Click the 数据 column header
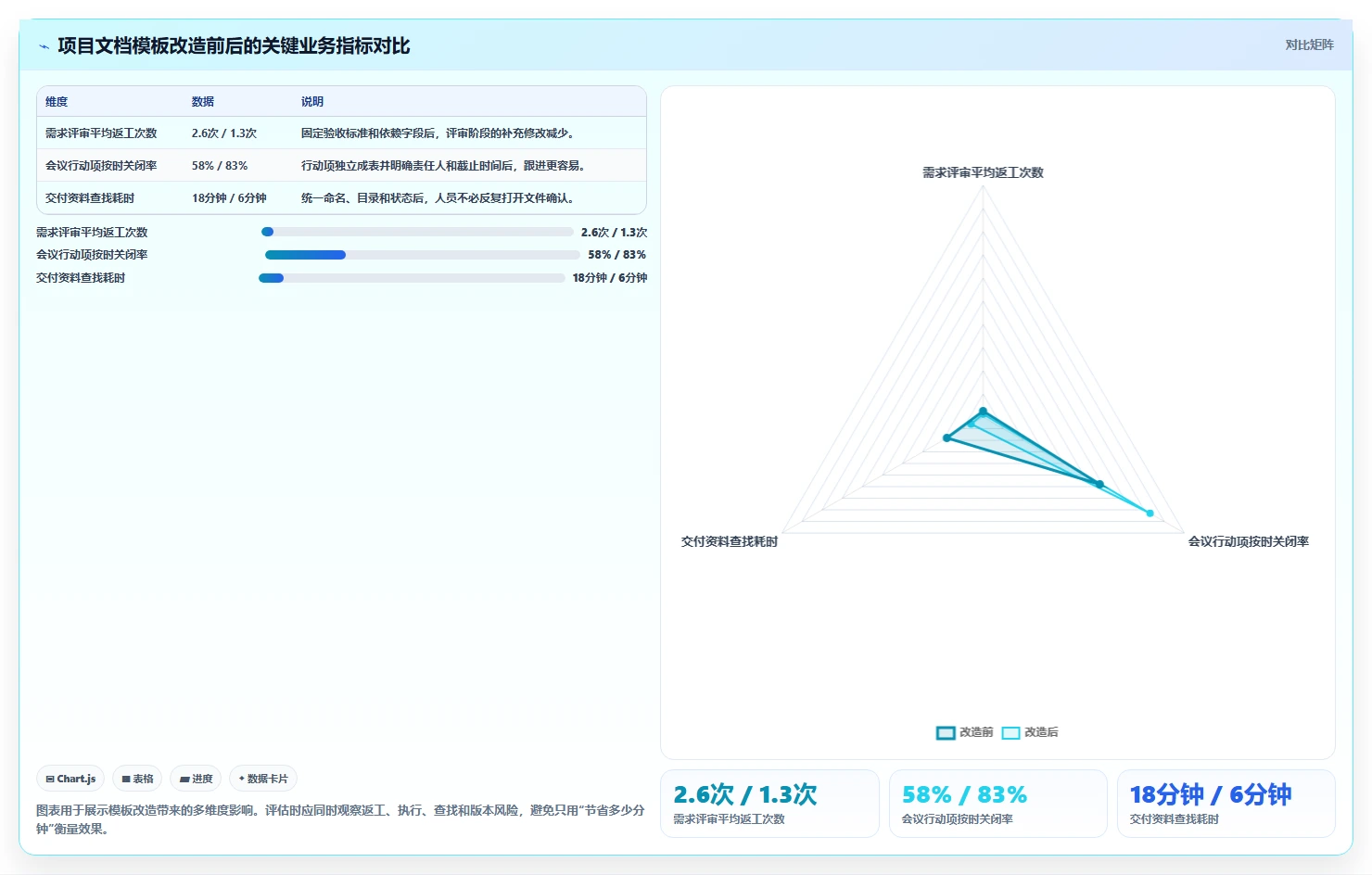The image size is (1372, 875). point(203,102)
